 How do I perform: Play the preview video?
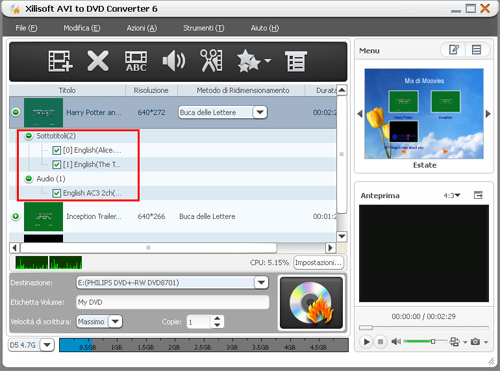pyautogui.click(x=366, y=342)
